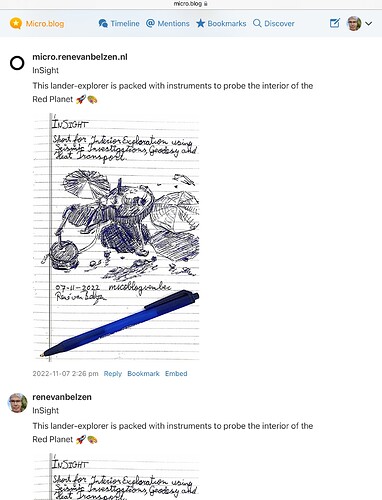Go to the Mentions tab

pos(168,23)
